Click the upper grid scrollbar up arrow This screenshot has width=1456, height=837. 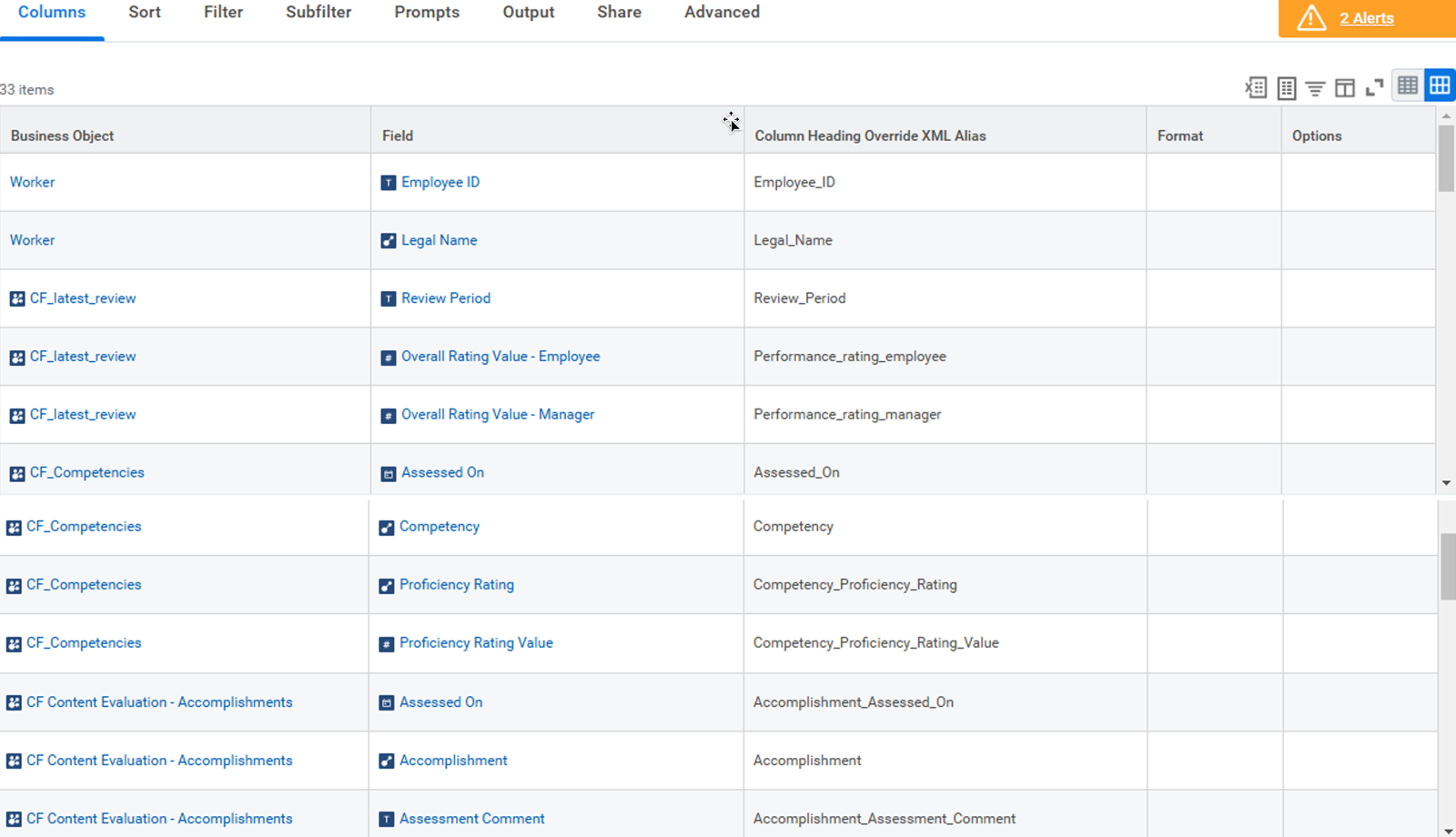pos(1446,116)
